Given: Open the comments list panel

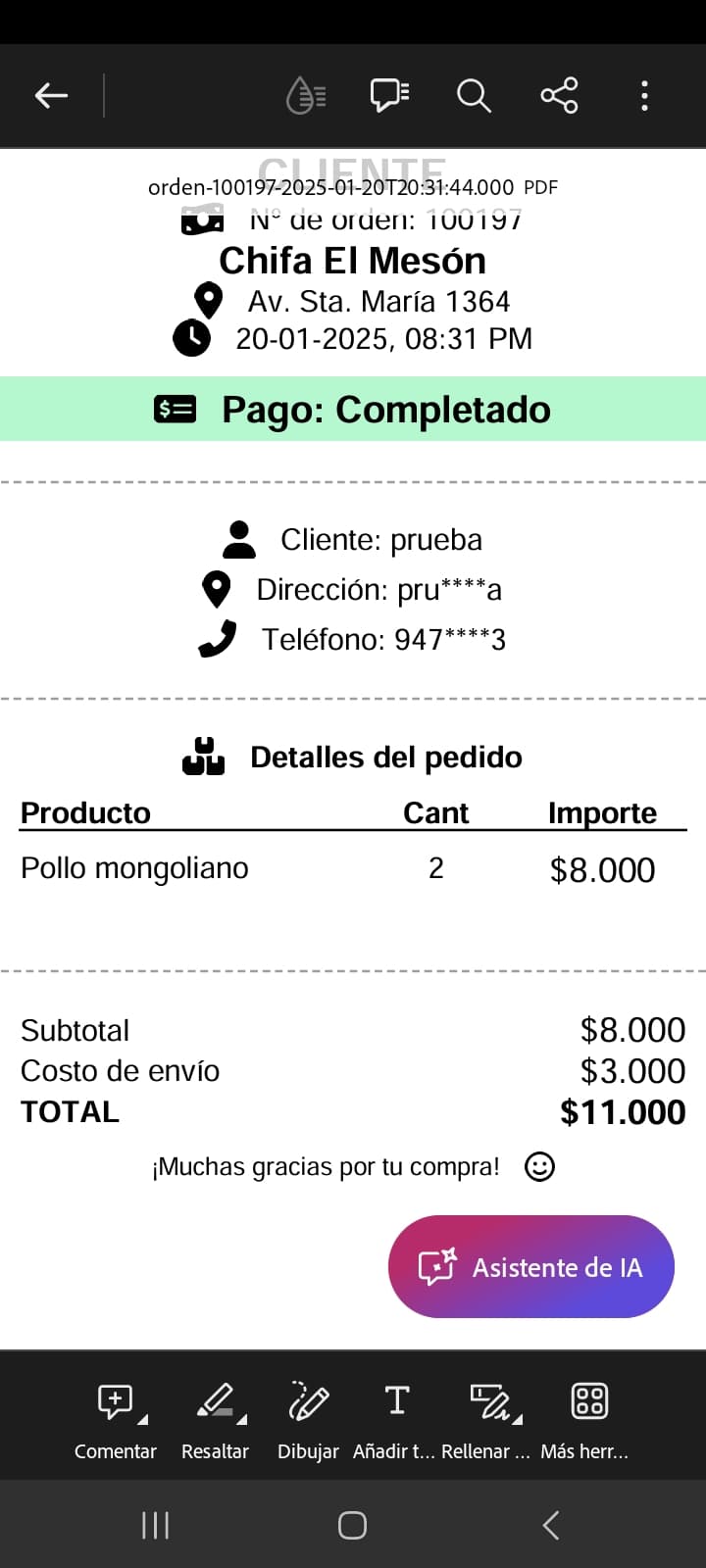Looking at the screenshot, I should coord(389,95).
